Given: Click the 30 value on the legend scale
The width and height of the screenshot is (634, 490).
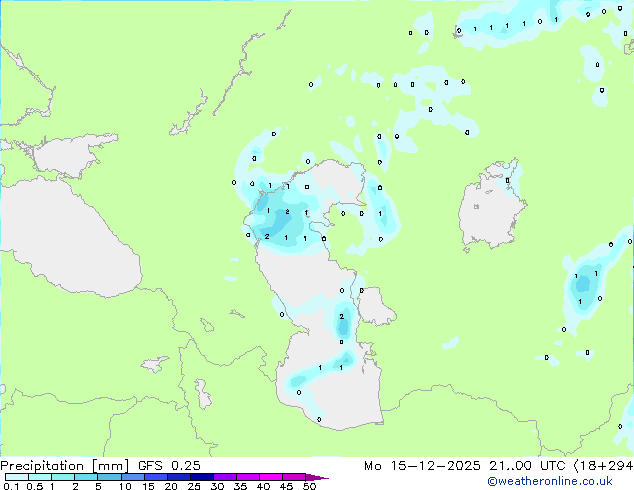Looking at the screenshot, I should pos(217,487).
